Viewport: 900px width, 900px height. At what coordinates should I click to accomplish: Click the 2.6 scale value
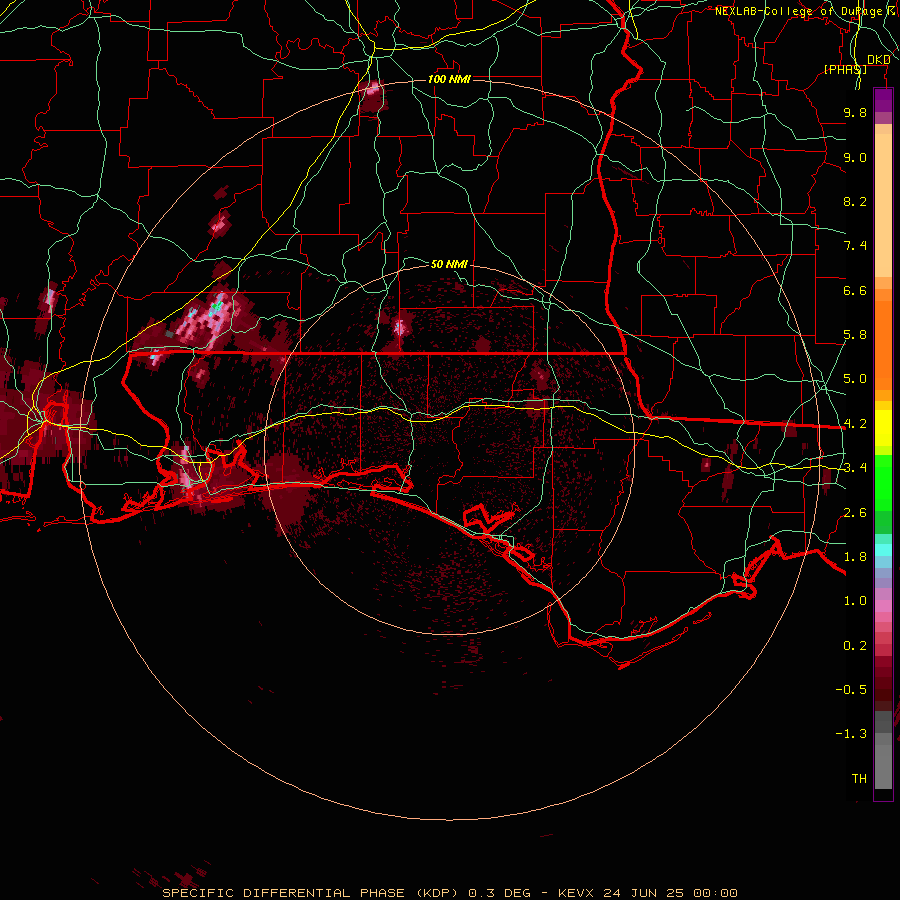coord(855,513)
